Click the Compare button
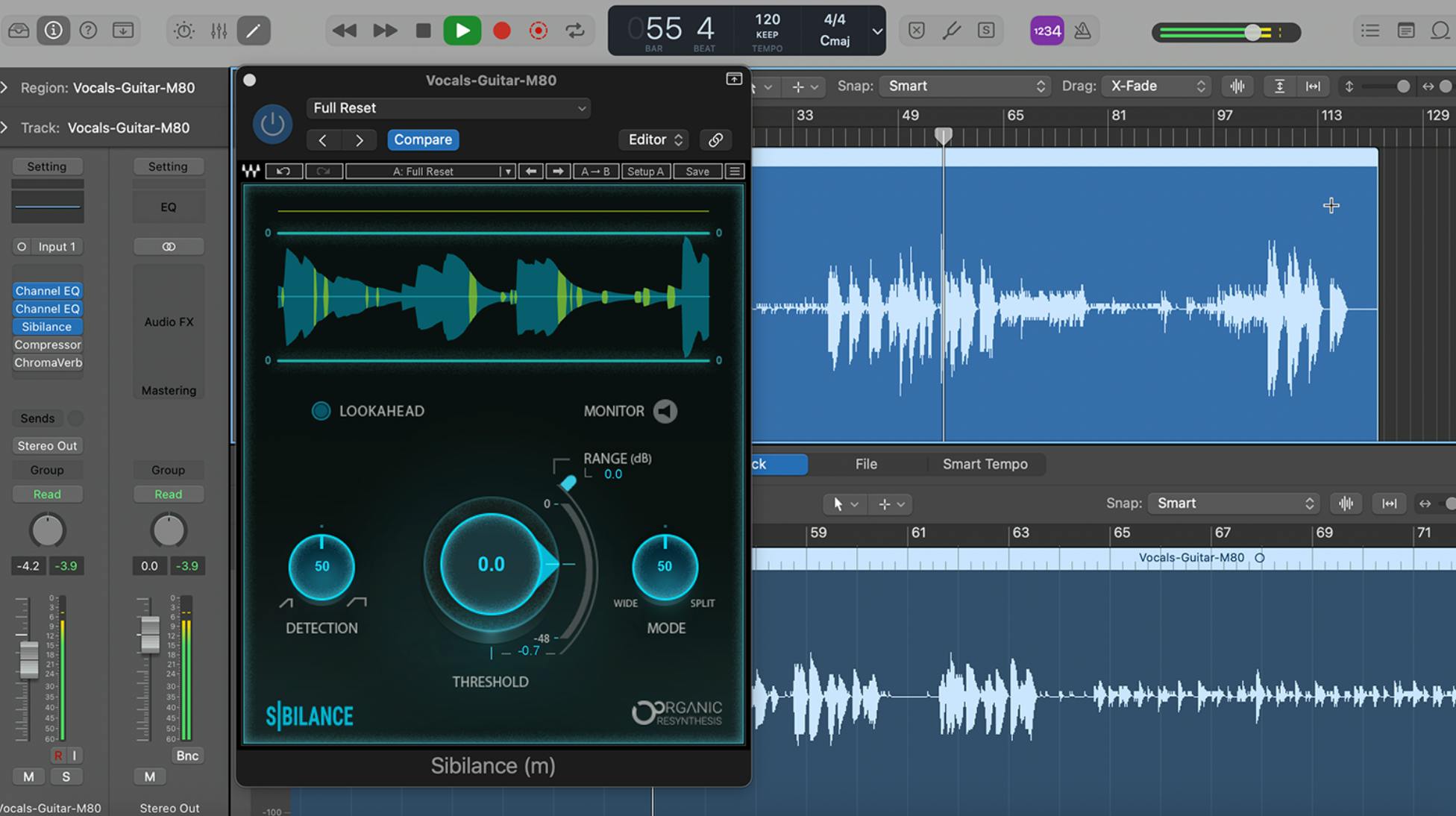1456x816 pixels. (x=423, y=139)
